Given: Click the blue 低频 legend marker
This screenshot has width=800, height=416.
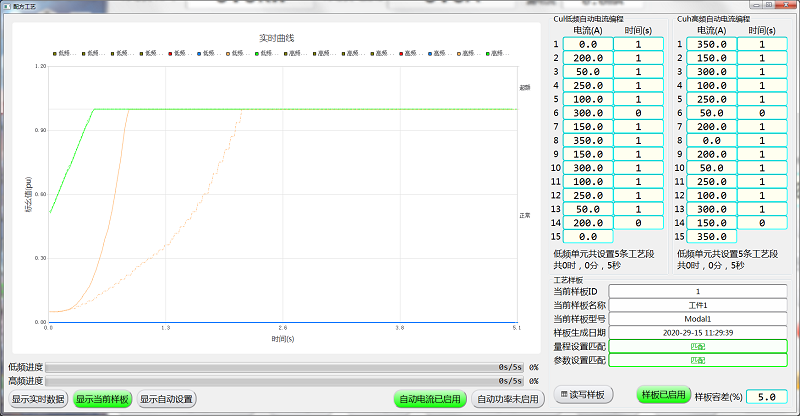Looking at the screenshot, I should point(200,53).
